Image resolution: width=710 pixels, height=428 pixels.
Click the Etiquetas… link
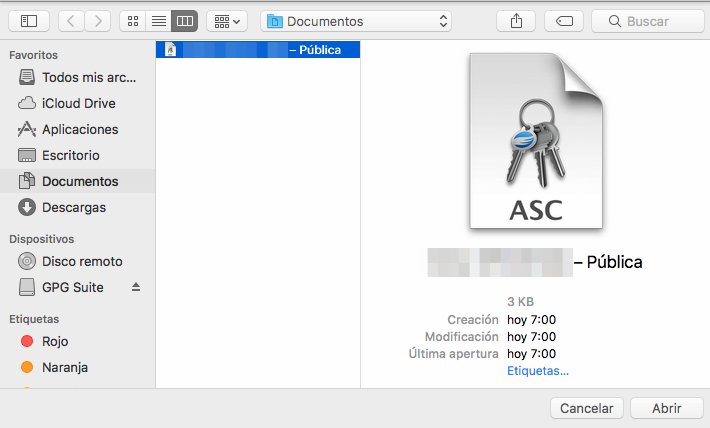click(537, 371)
